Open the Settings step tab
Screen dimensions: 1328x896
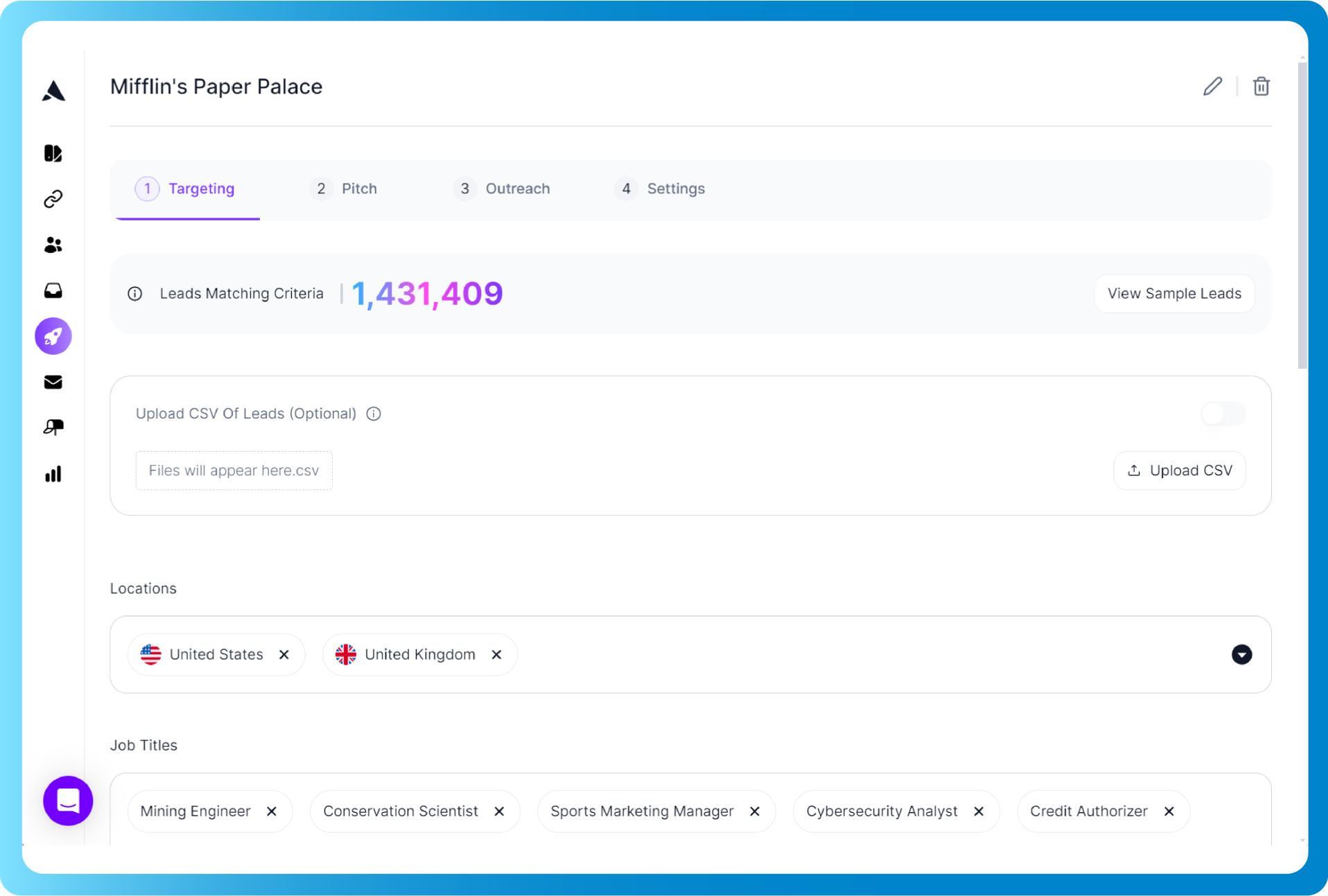click(661, 188)
